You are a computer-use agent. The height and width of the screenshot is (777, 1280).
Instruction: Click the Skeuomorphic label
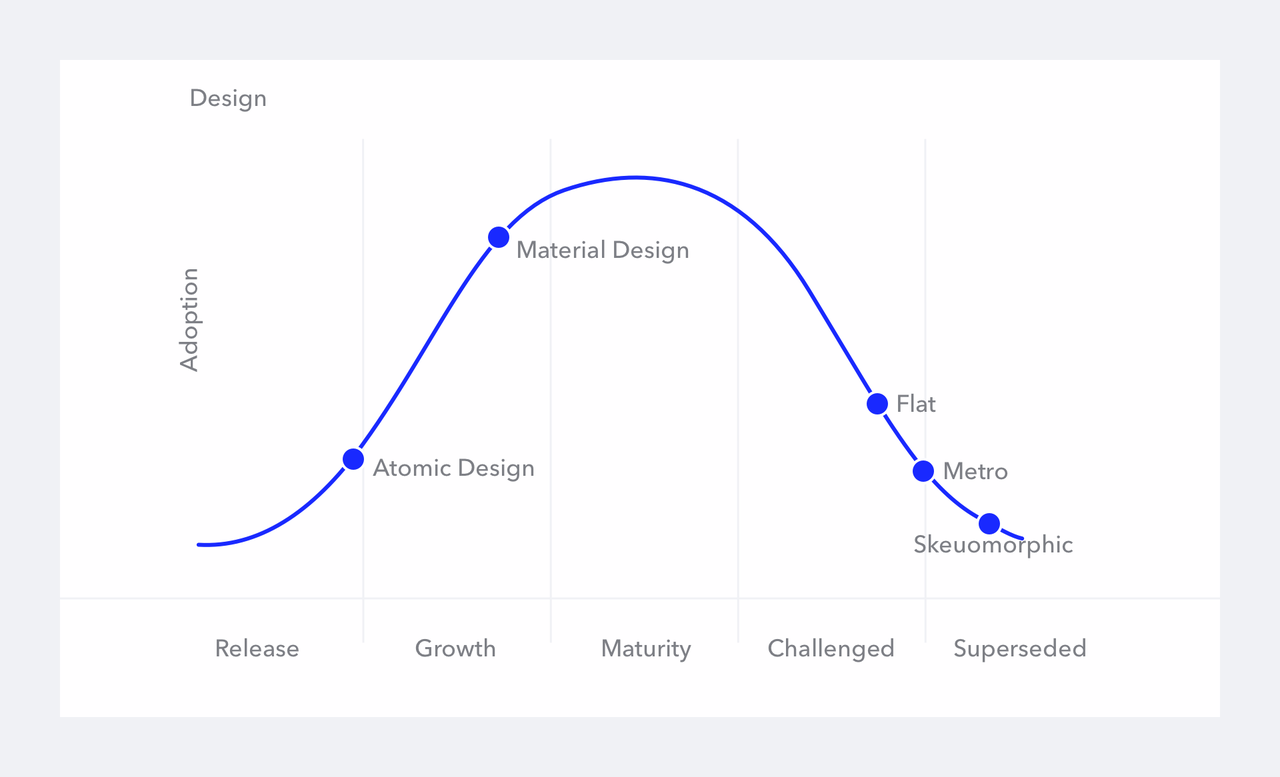(993, 545)
